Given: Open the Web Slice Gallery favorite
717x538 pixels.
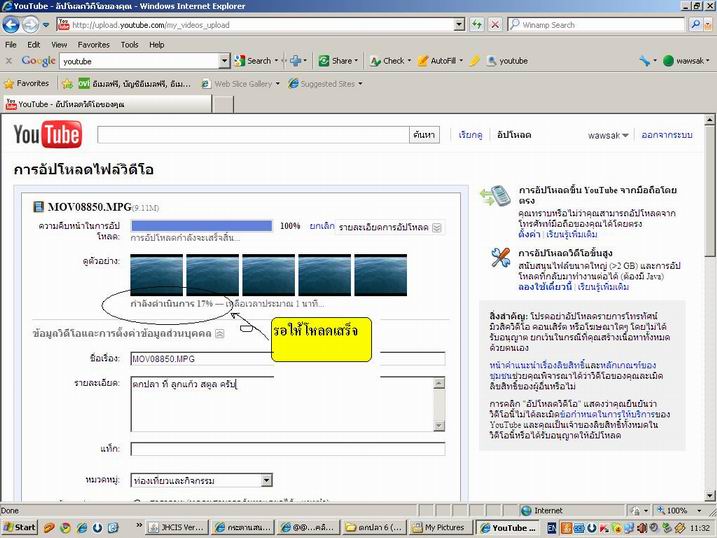Looking at the screenshot, I should [x=241, y=84].
